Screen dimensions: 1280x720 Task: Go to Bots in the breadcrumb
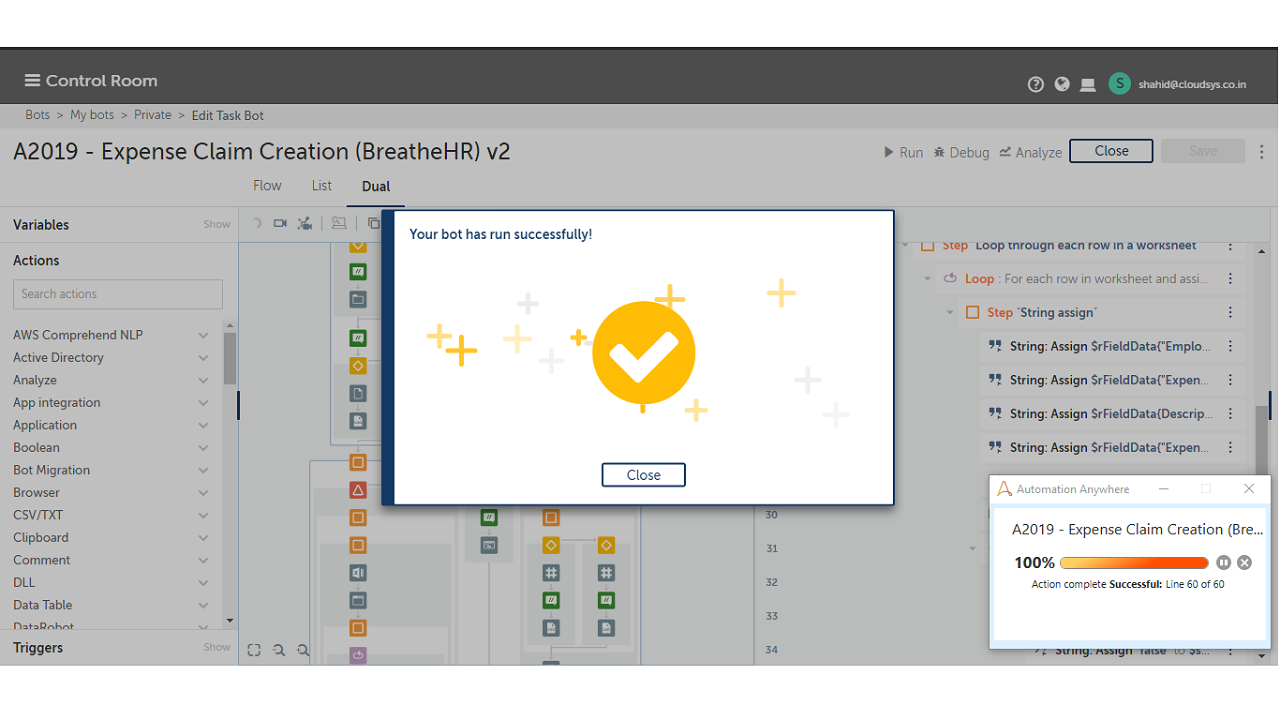click(38, 115)
